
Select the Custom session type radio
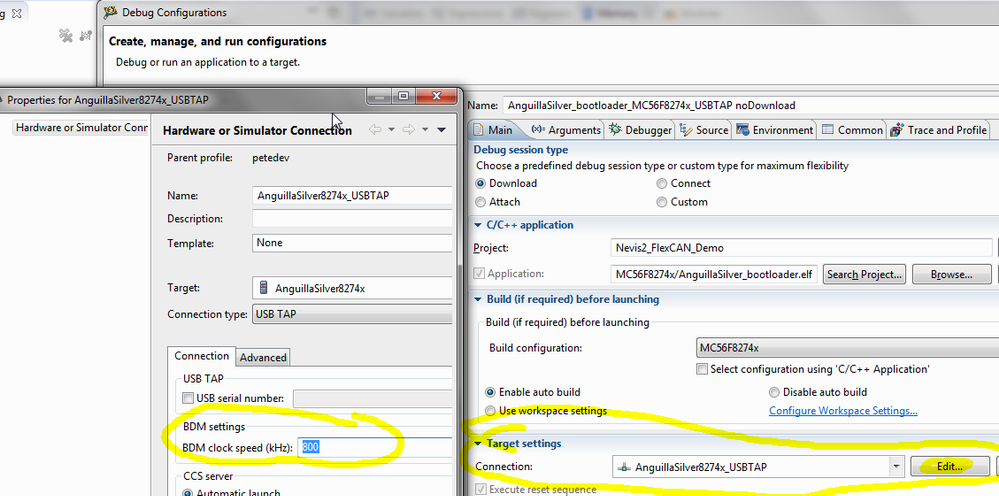tap(663, 202)
